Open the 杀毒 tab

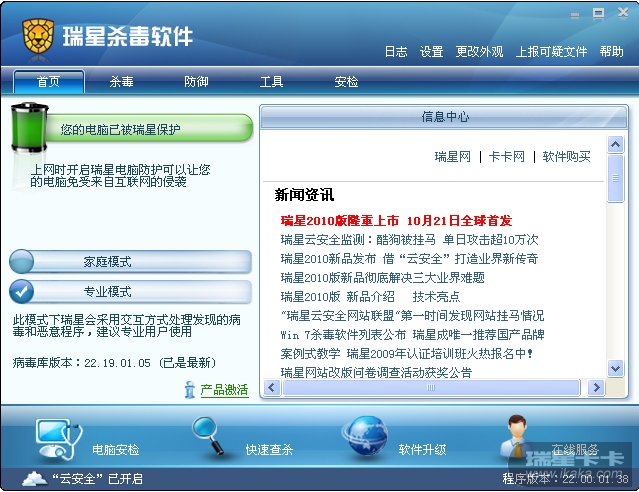(x=121, y=82)
